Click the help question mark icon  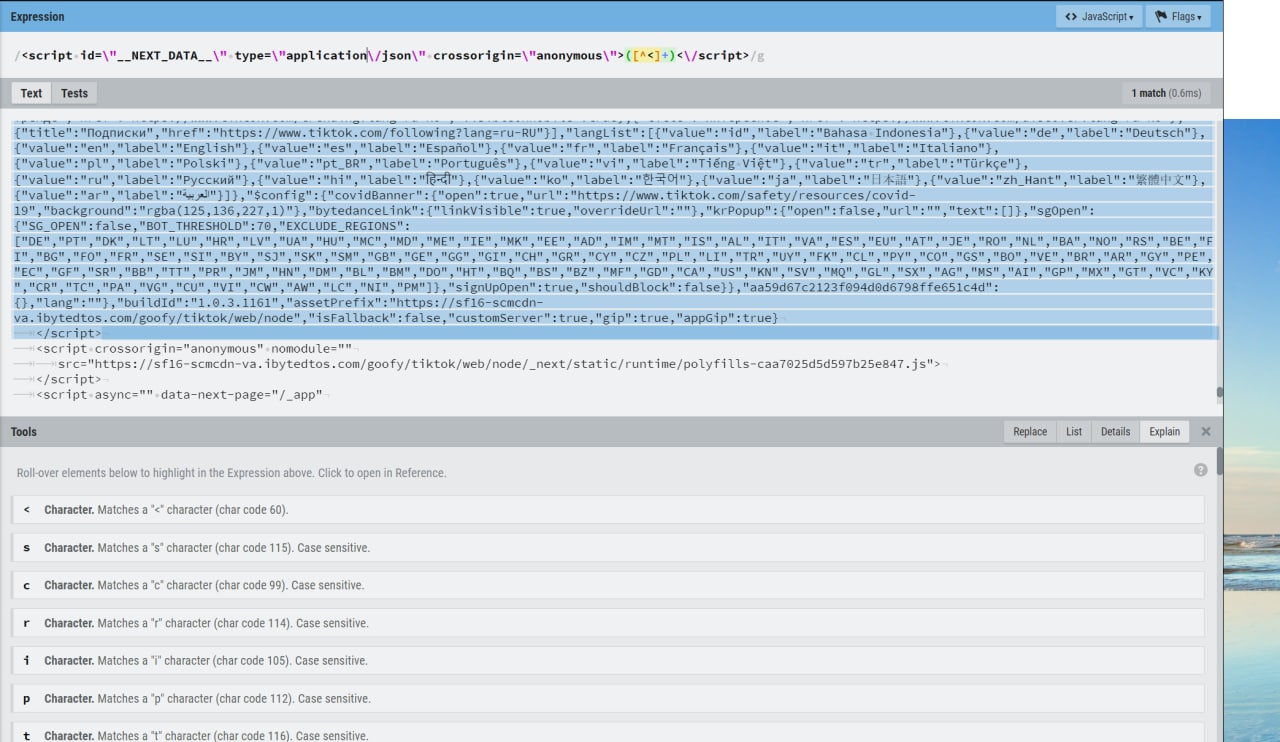(x=1201, y=470)
